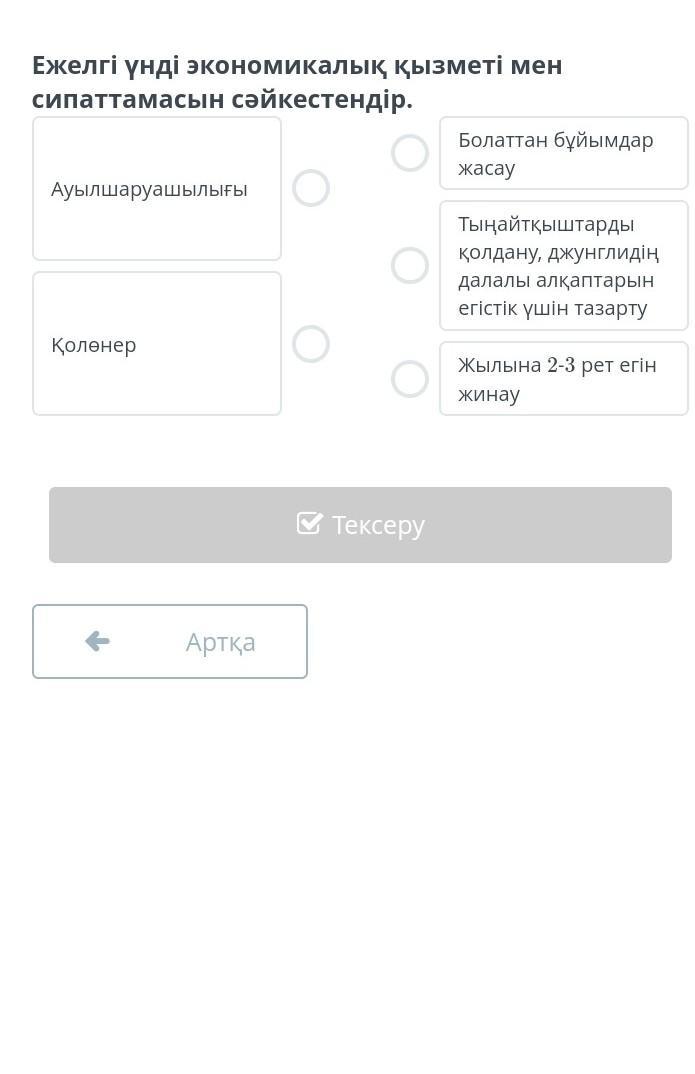Click the question heading text

pyautogui.click(x=297, y=82)
